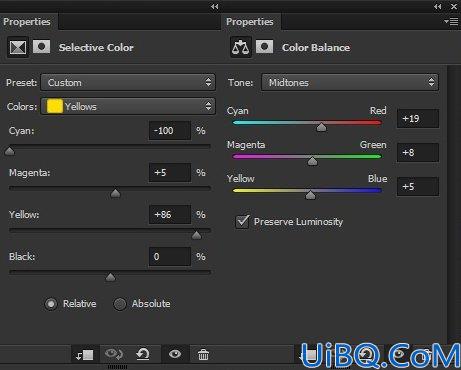Click the Selective Color Cyan slider handle
The width and height of the screenshot is (461, 370).
pos(10,151)
